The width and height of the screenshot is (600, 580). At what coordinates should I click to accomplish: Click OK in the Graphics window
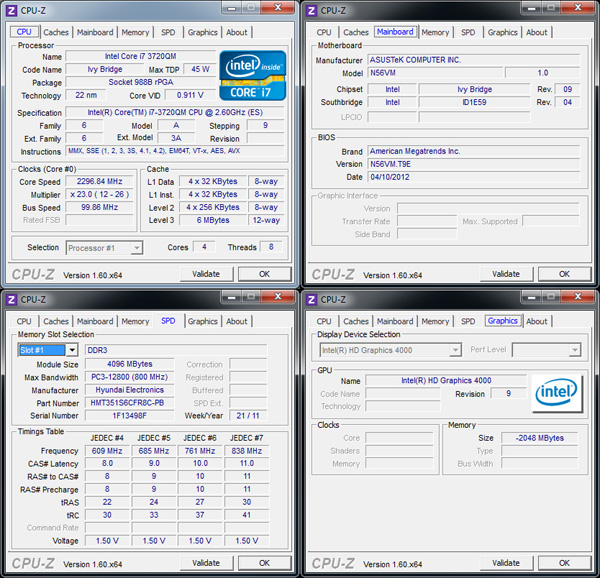564,563
